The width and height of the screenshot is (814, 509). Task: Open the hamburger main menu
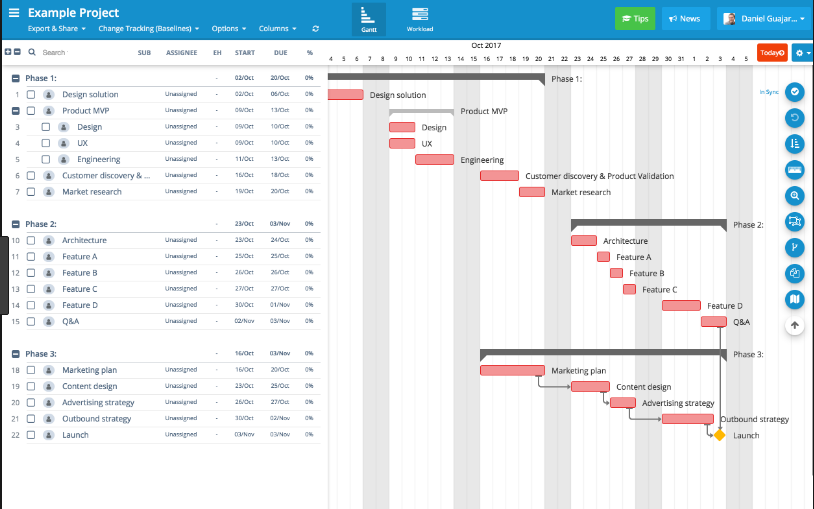(14, 13)
